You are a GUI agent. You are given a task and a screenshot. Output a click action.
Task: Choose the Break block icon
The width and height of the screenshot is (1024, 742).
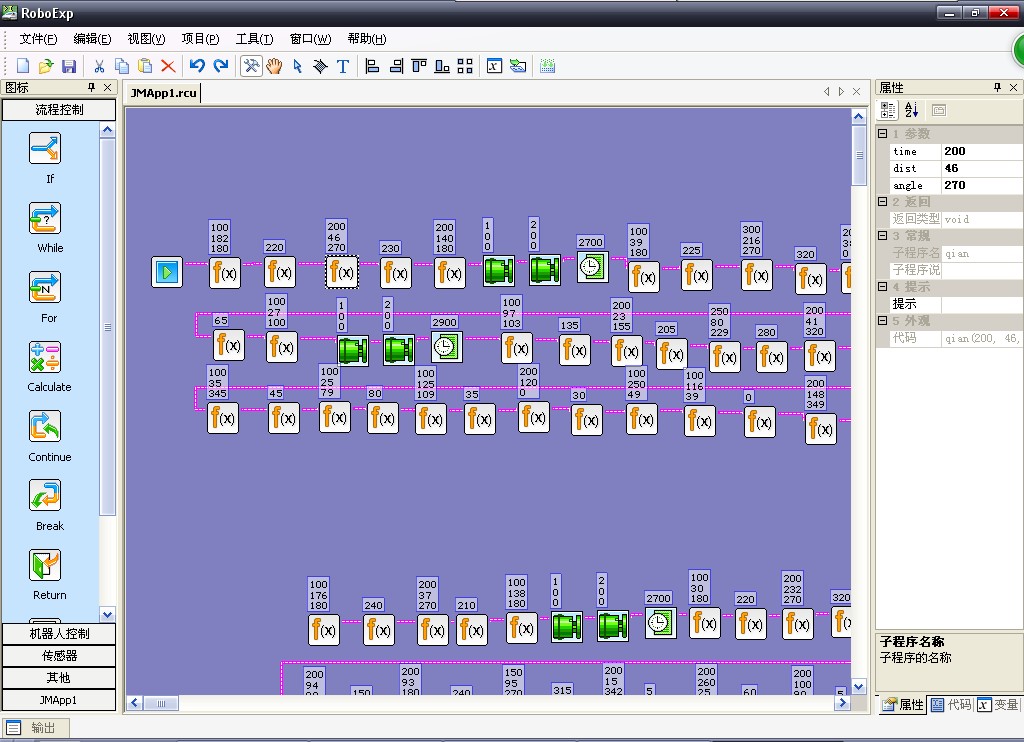click(46, 496)
